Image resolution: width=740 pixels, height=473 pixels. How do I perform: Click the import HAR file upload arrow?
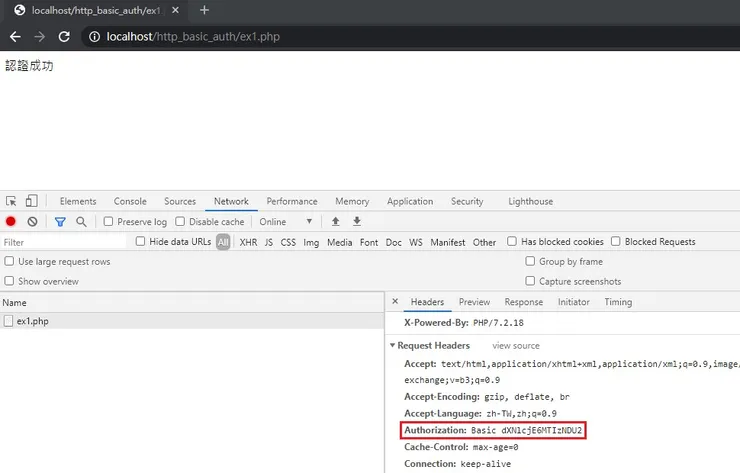(336, 222)
